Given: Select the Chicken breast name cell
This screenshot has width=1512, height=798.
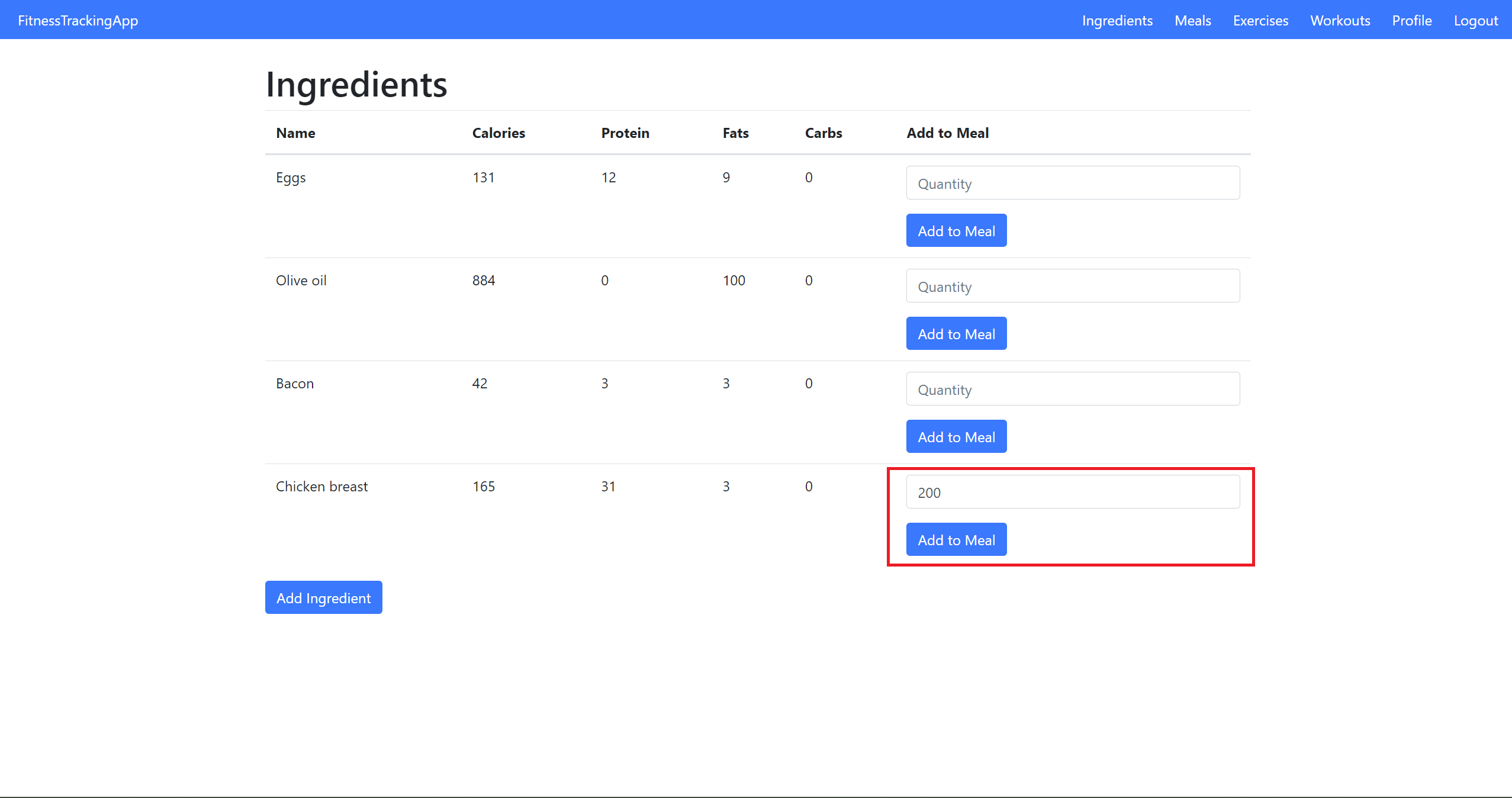Looking at the screenshot, I should pos(321,487).
